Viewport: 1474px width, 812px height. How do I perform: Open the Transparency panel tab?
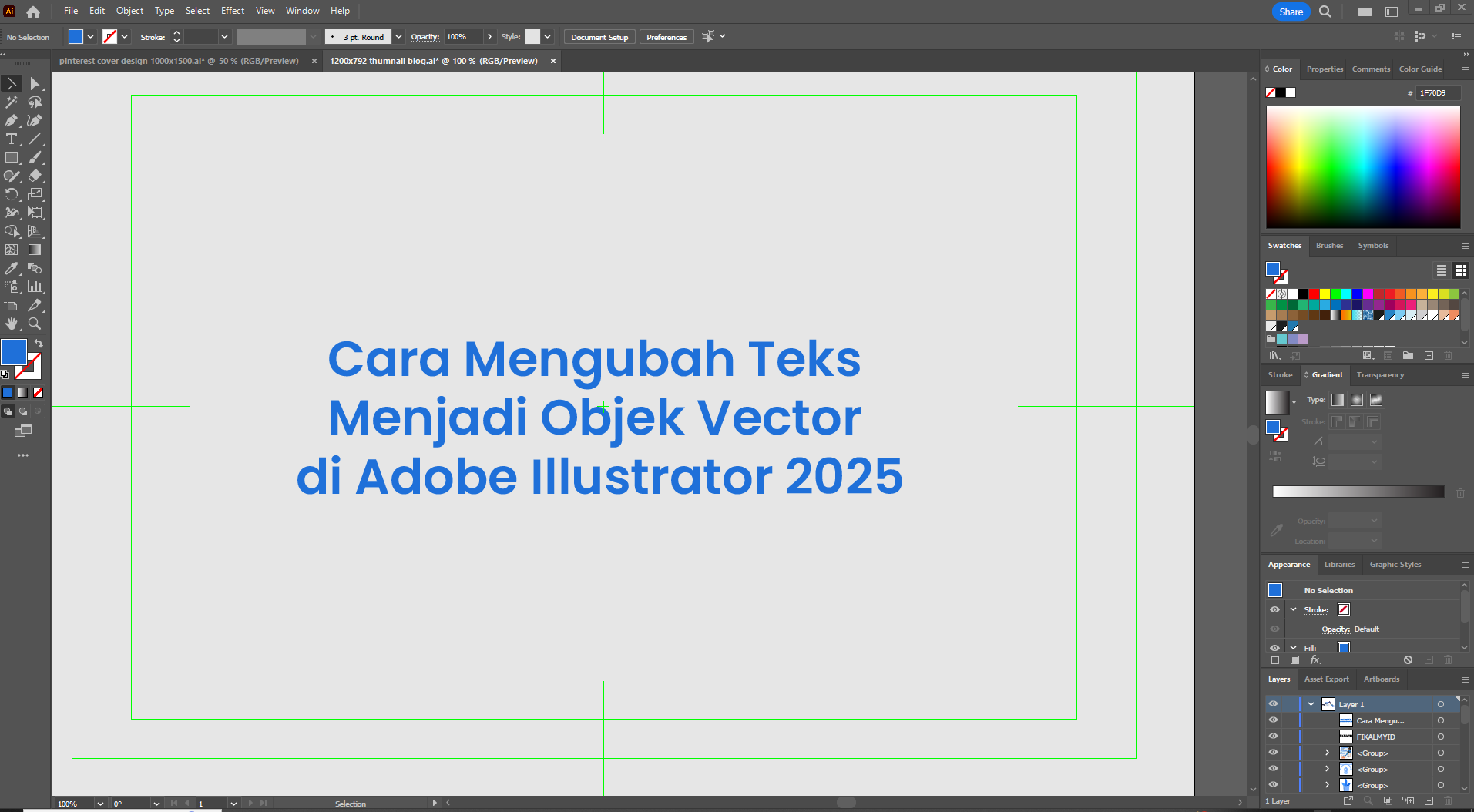(1380, 375)
